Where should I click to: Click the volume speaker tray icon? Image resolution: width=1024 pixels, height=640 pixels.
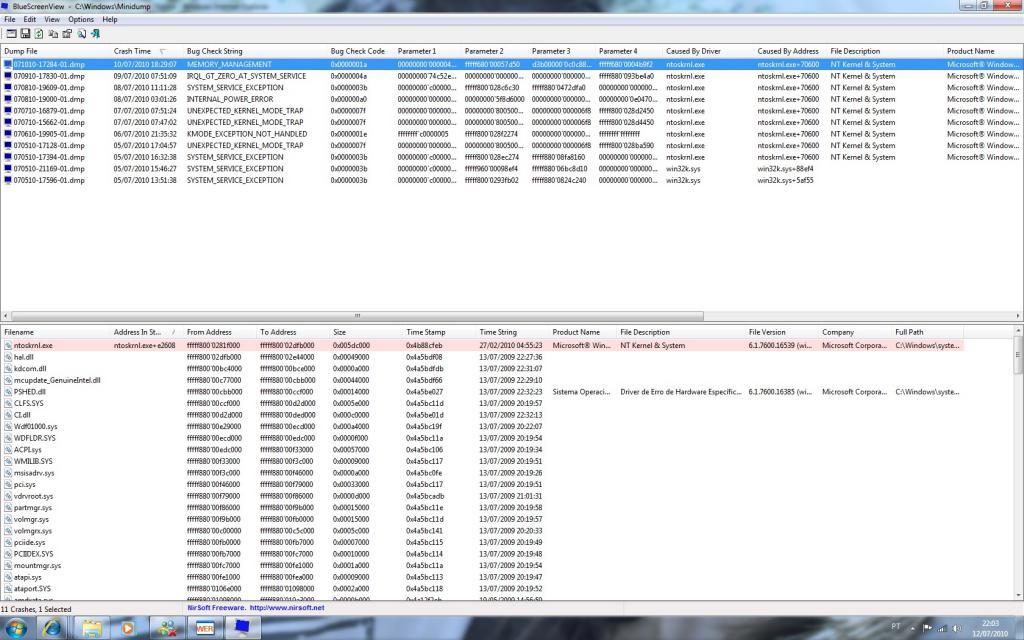958,628
